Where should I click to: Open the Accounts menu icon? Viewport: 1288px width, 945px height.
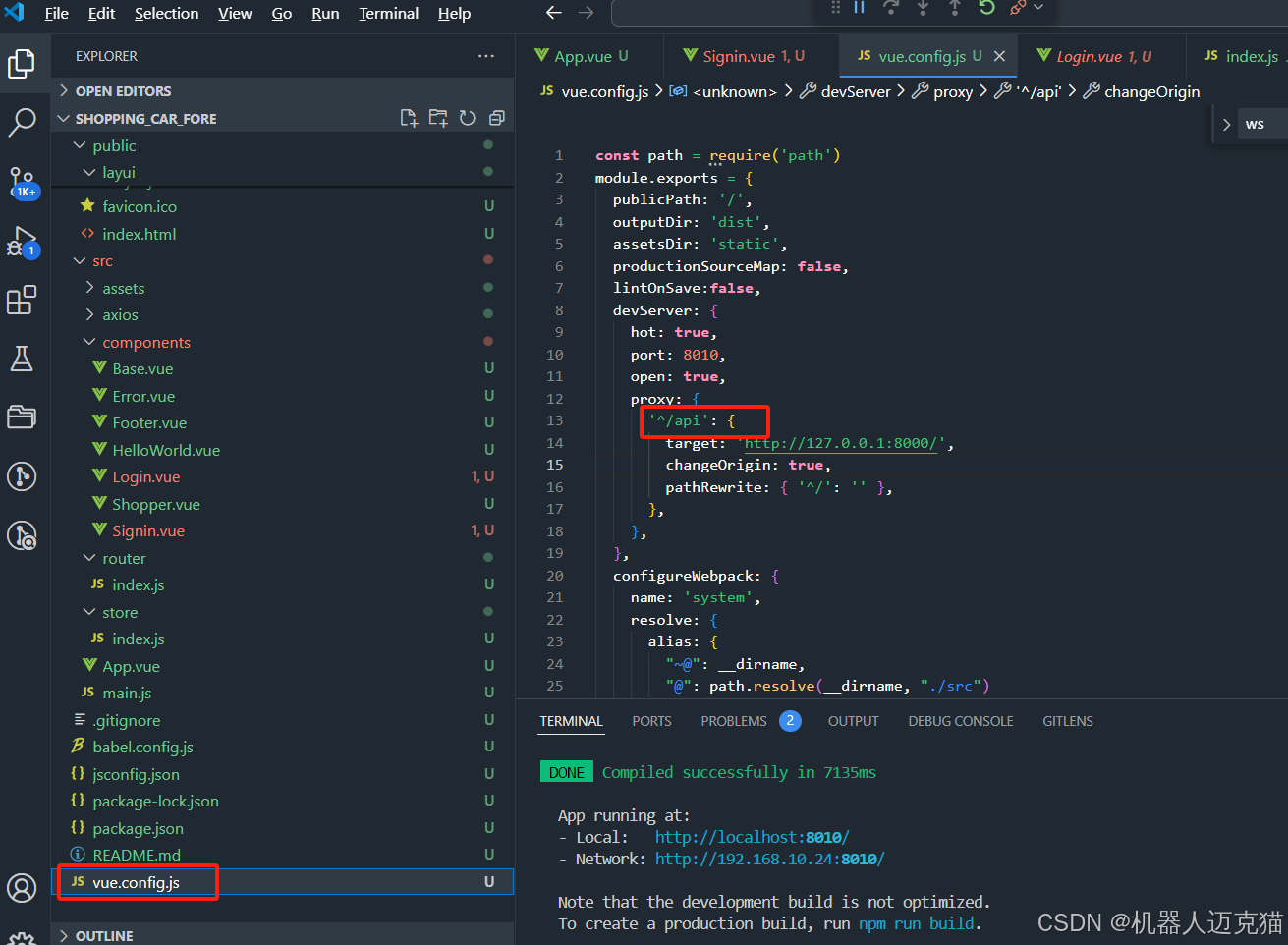[22, 887]
